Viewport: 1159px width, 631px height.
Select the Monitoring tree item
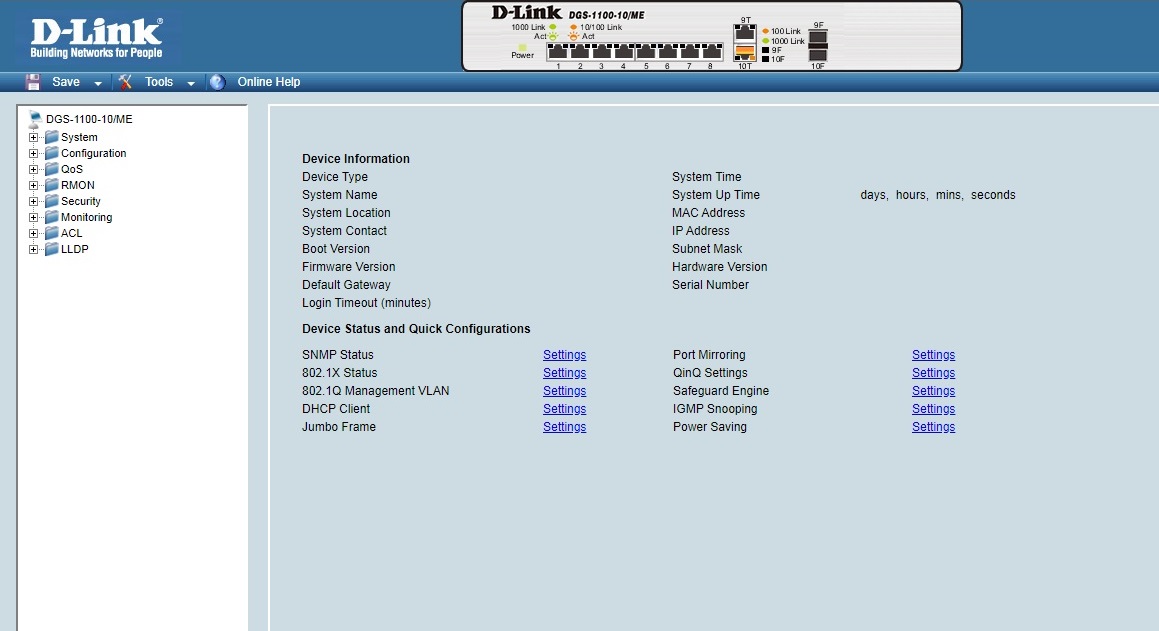point(86,217)
